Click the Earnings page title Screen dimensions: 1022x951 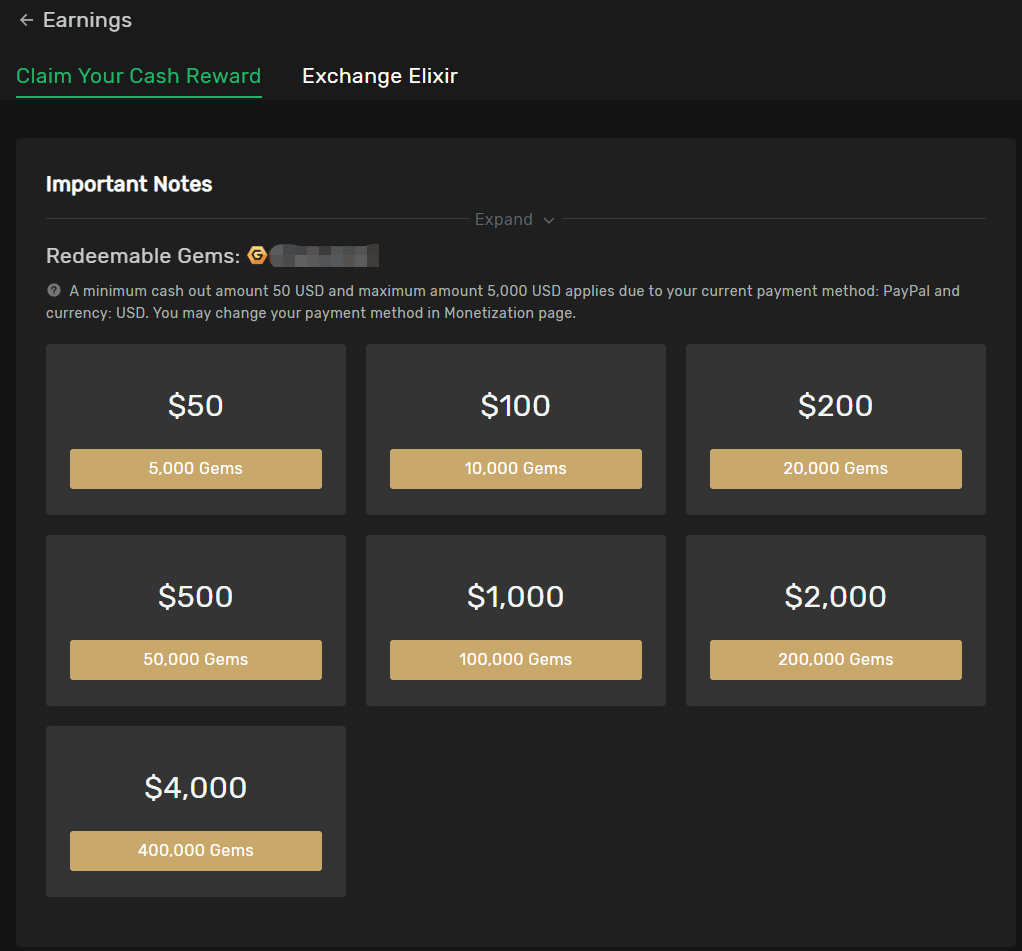(x=87, y=20)
